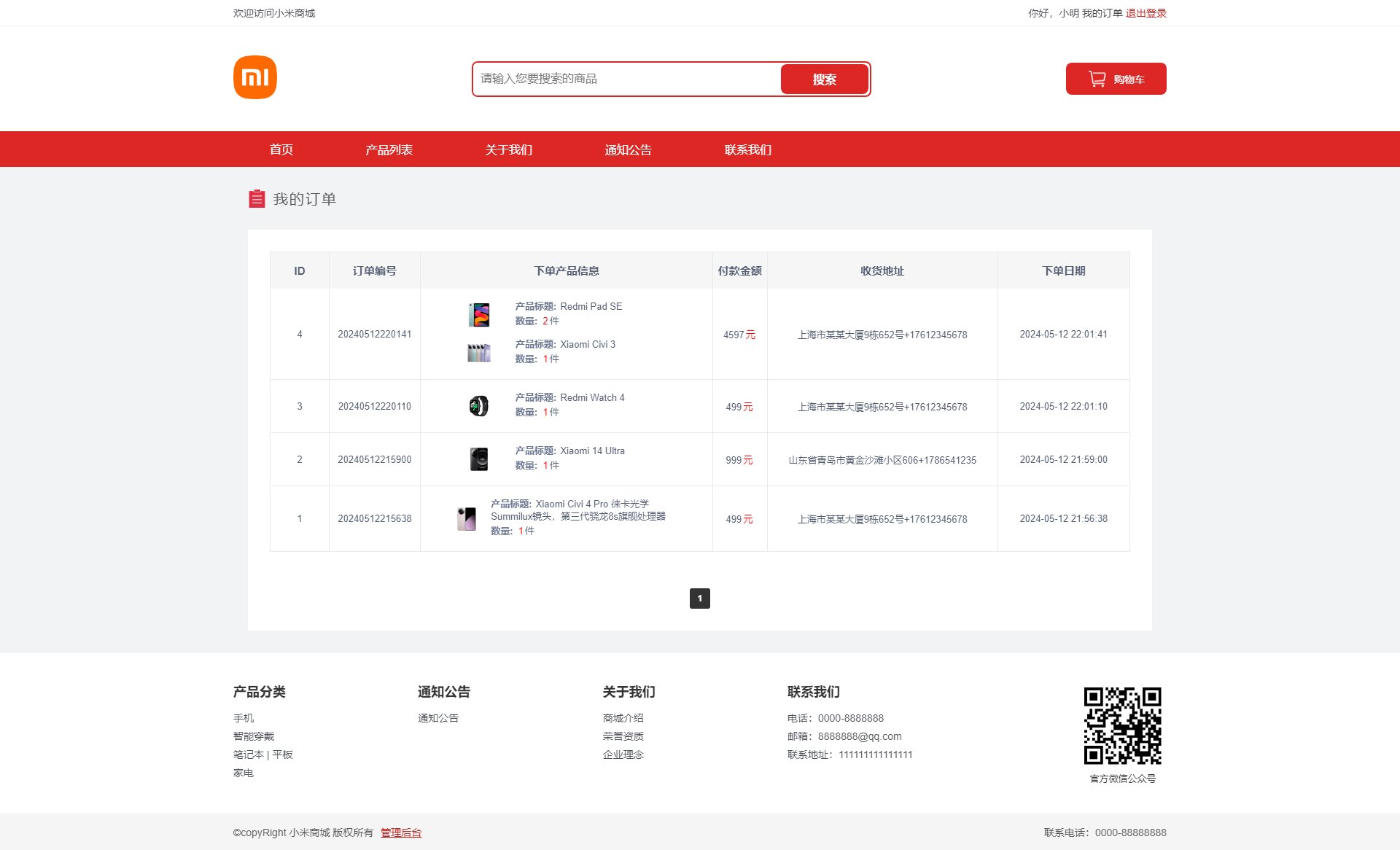This screenshot has height=850, width=1400.
Task: Click the phone 0000-8888888 in footer
Action: pos(851,718)
